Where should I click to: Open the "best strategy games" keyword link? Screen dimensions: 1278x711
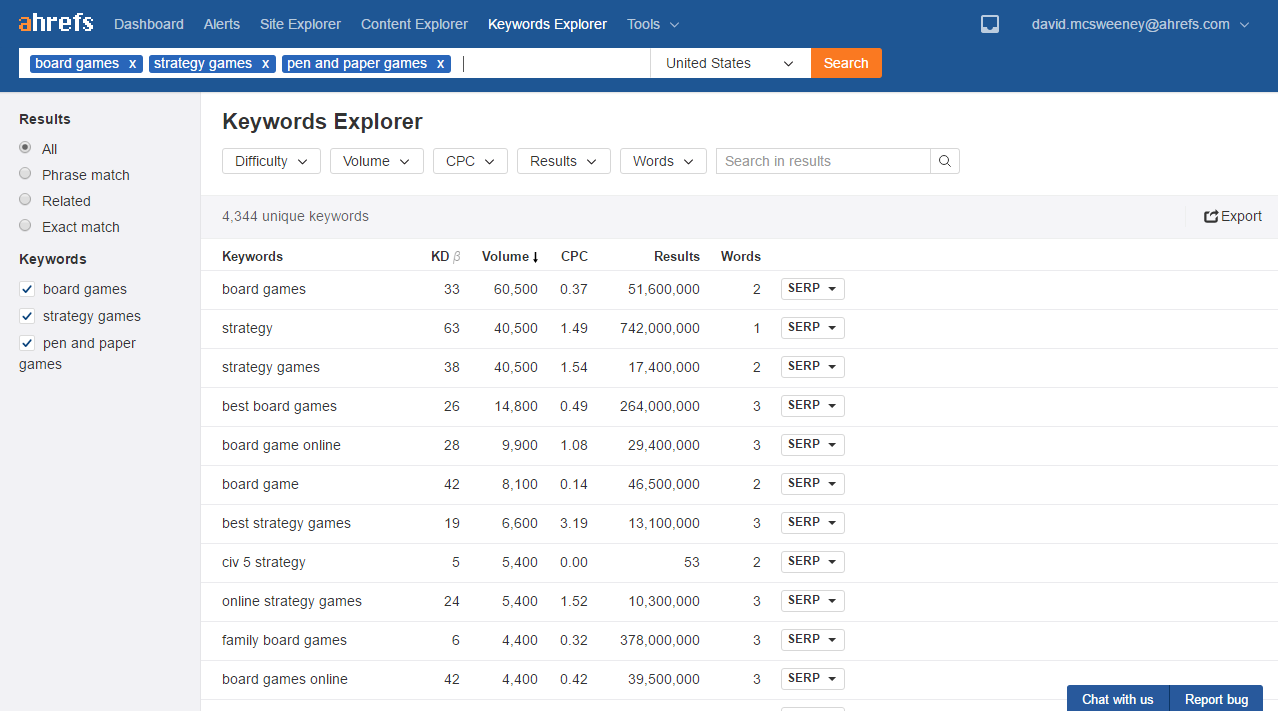(286, 523)
